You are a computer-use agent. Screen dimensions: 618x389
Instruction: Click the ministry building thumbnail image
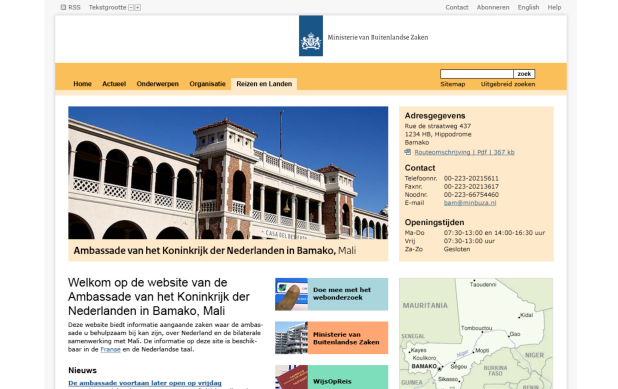291,338
